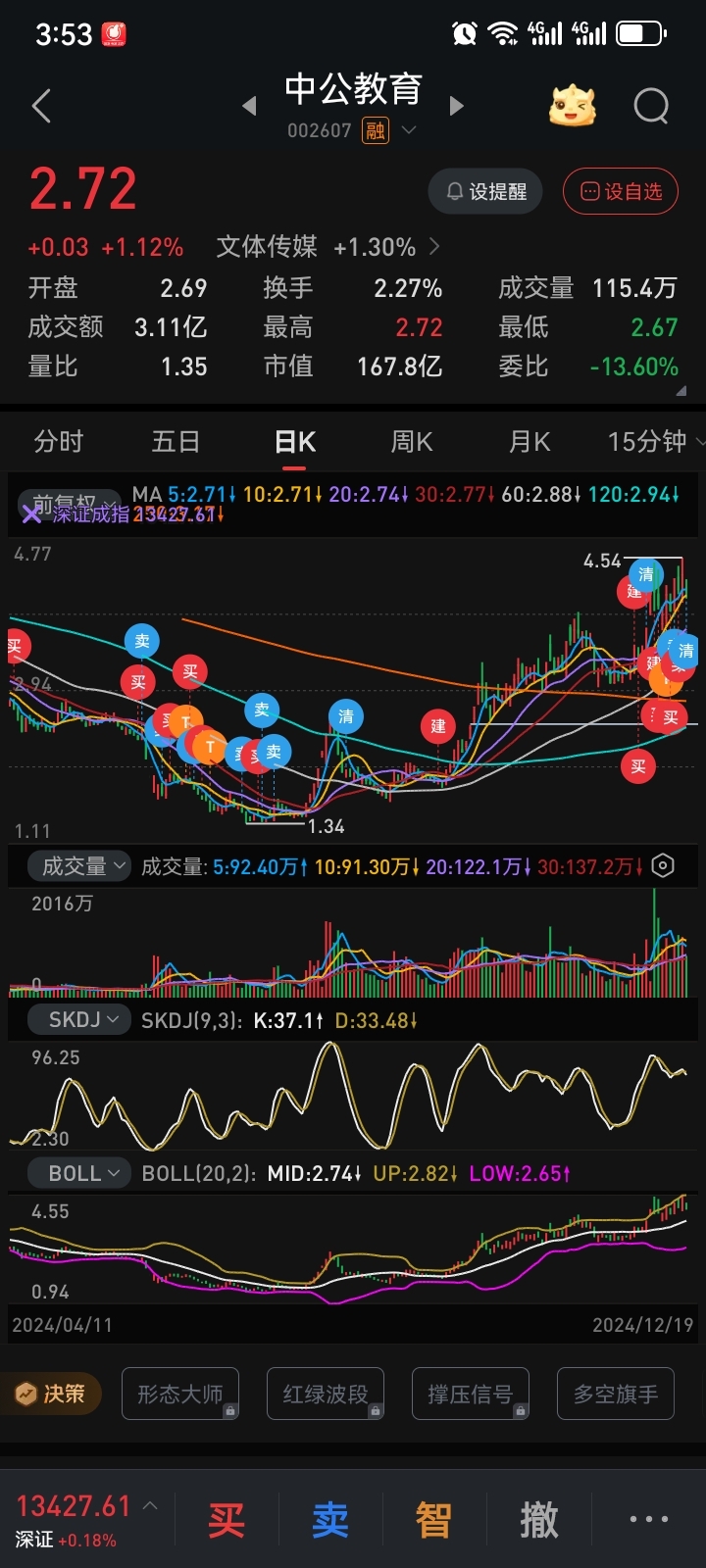Tap the 撤 cancel order button
The image size is (706, 1568).
pyautogui.click(x=538, y=1520)
